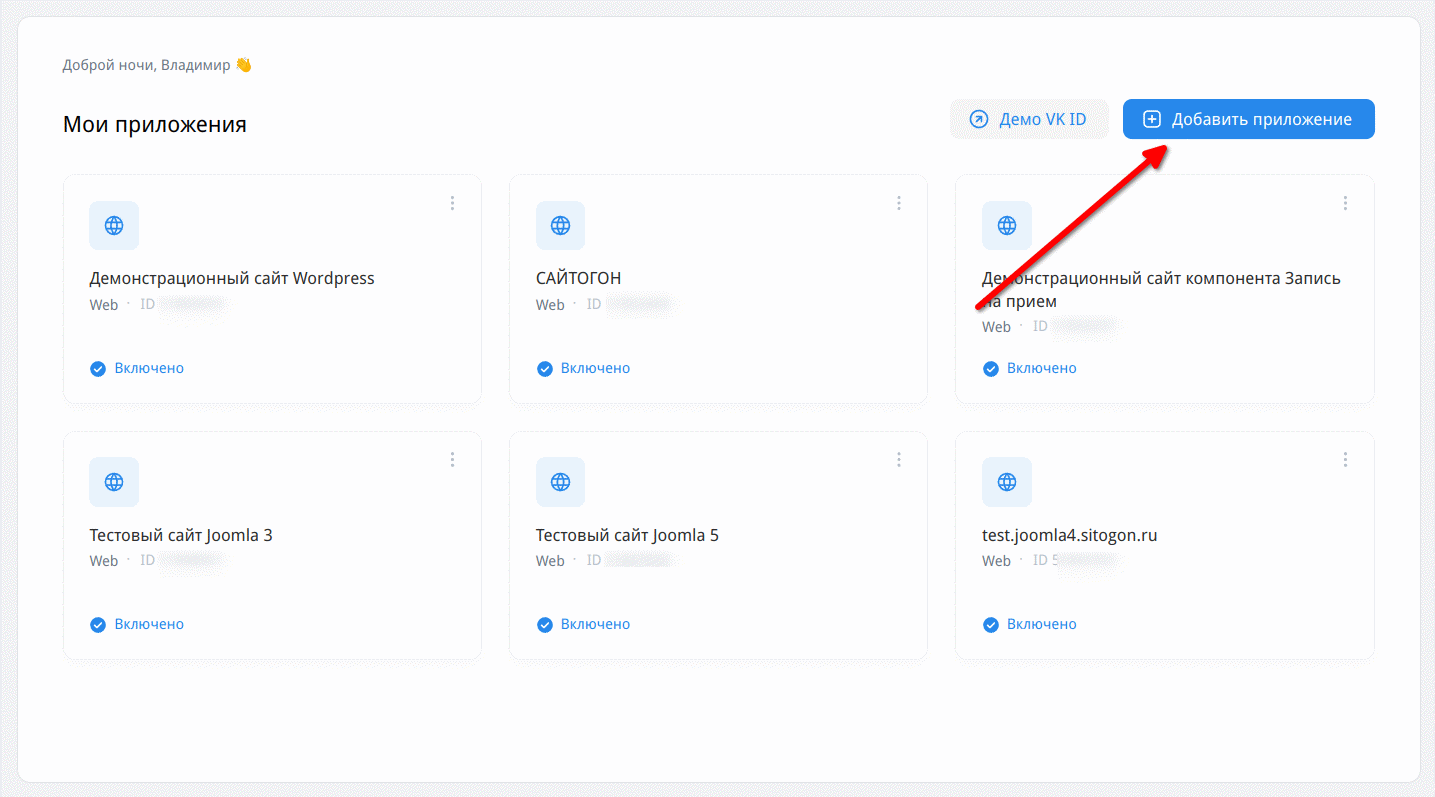Open 'Демонстрационный сайт компонента Запись на прием' title
The image size is (1435, 797).
(x=1161, y=289)
